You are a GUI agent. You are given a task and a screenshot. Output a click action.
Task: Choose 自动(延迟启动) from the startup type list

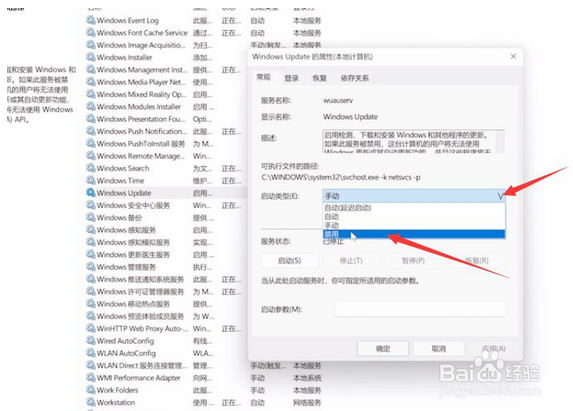pyautogui.click(x=414, y=208)
